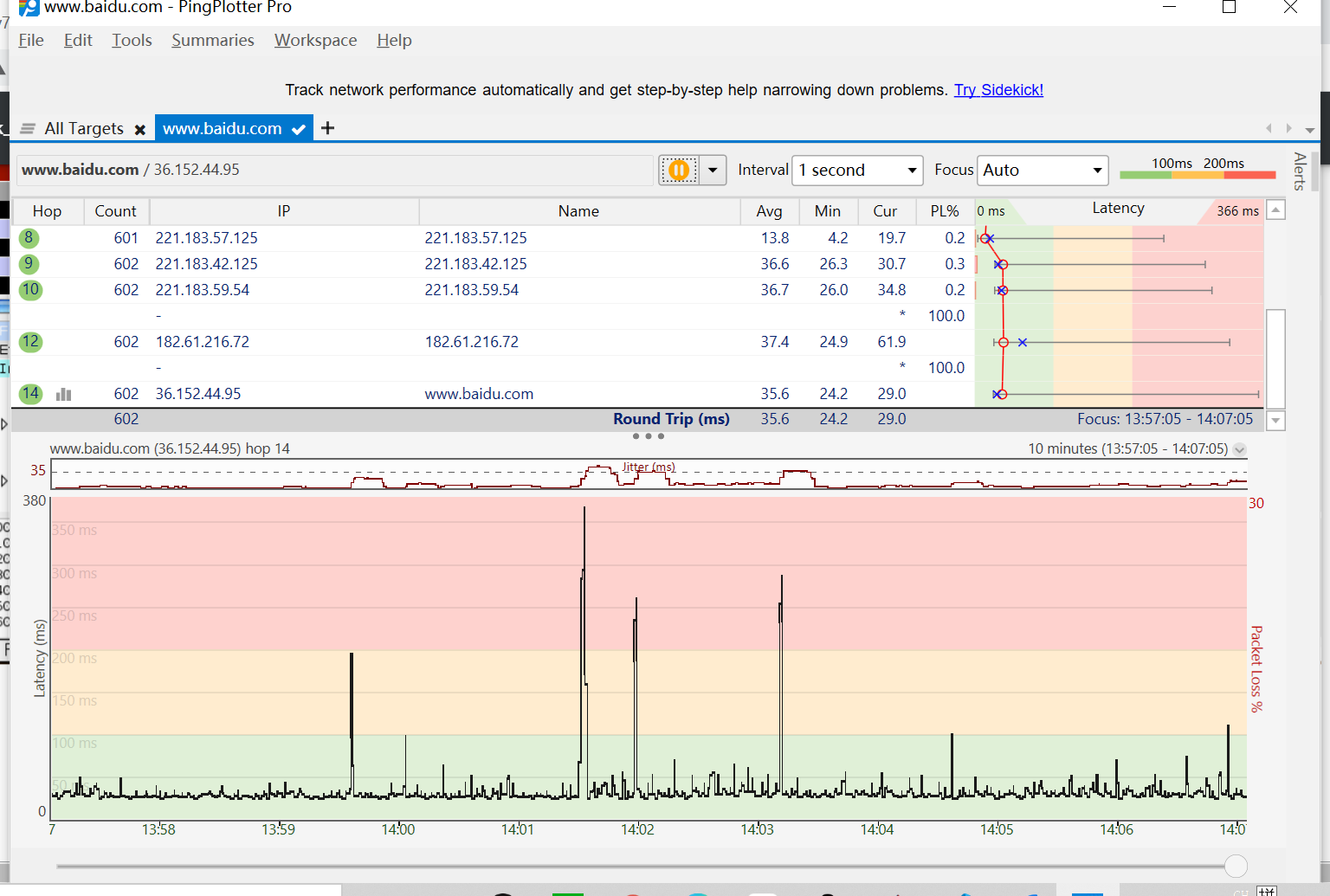Screen dimensions: 1330x896
Task: Click the hamburger icon beside All Targets tab
Action: [x=29, y=127]
